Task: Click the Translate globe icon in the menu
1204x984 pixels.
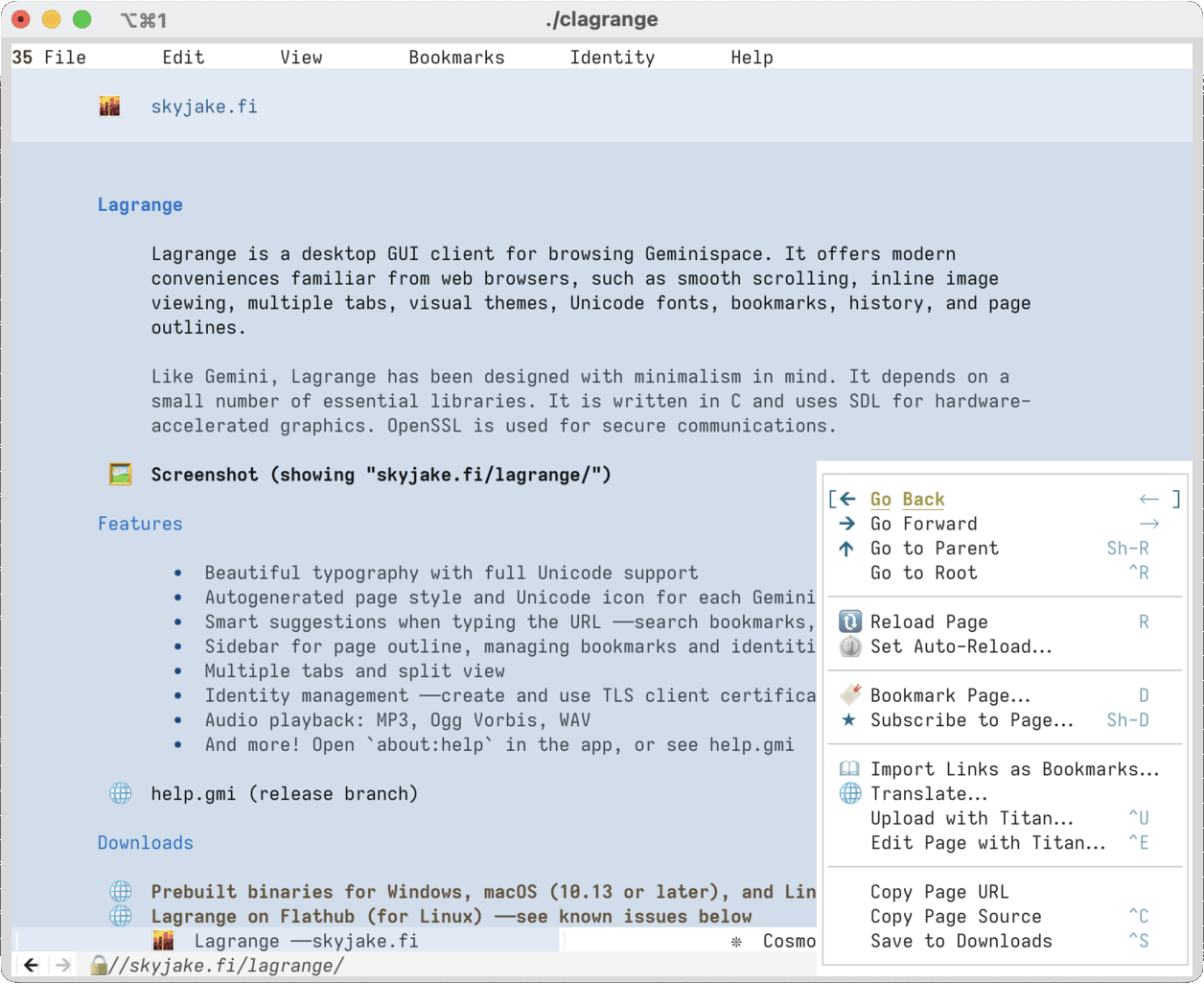Action: [850, 793]
